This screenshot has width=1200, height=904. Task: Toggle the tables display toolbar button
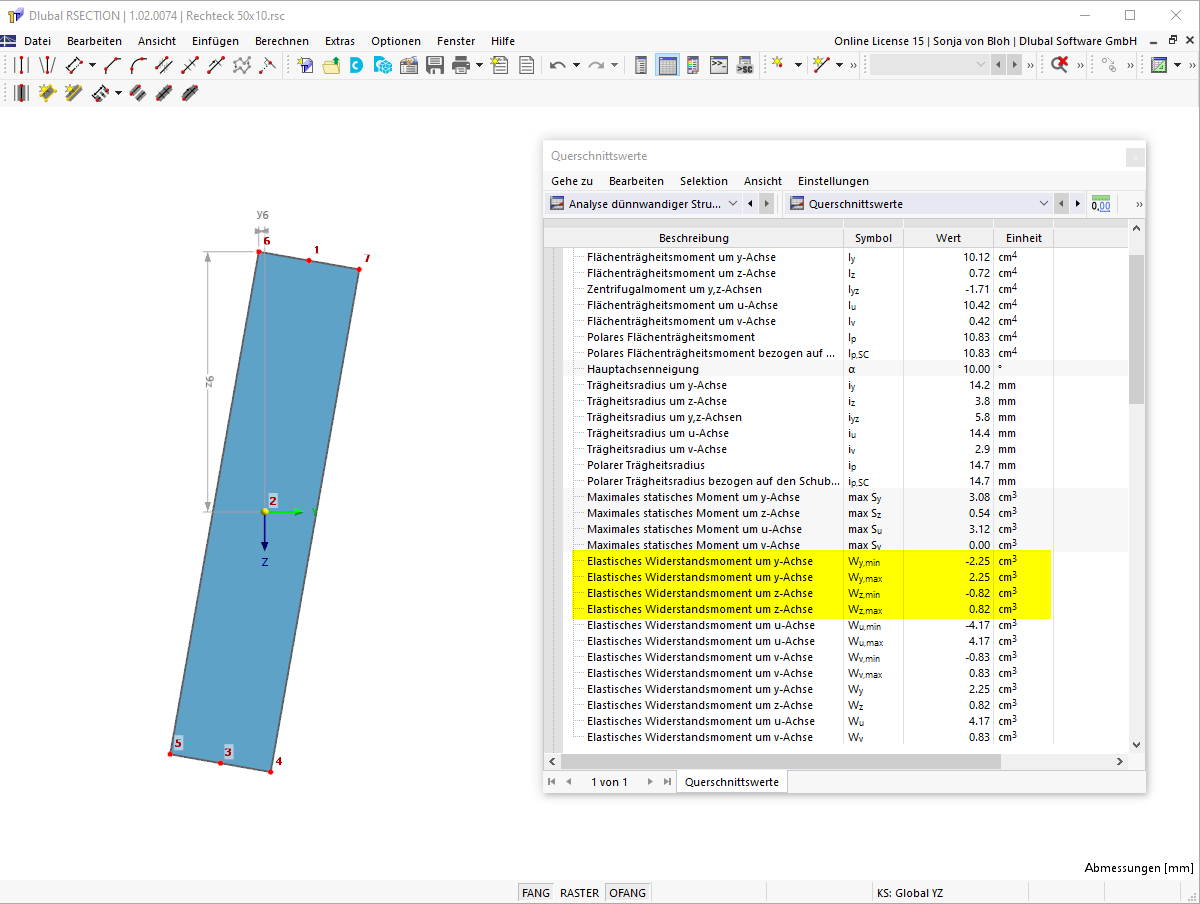click(x=667, y=65)
